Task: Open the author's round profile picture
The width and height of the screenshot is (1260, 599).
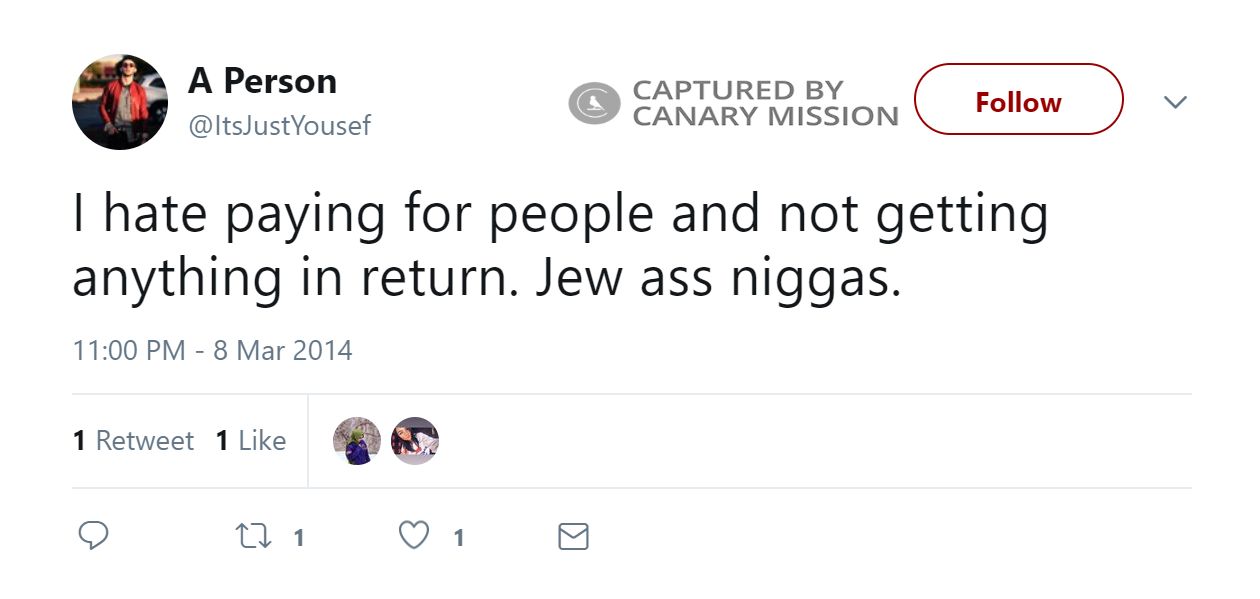Action: 119,102
